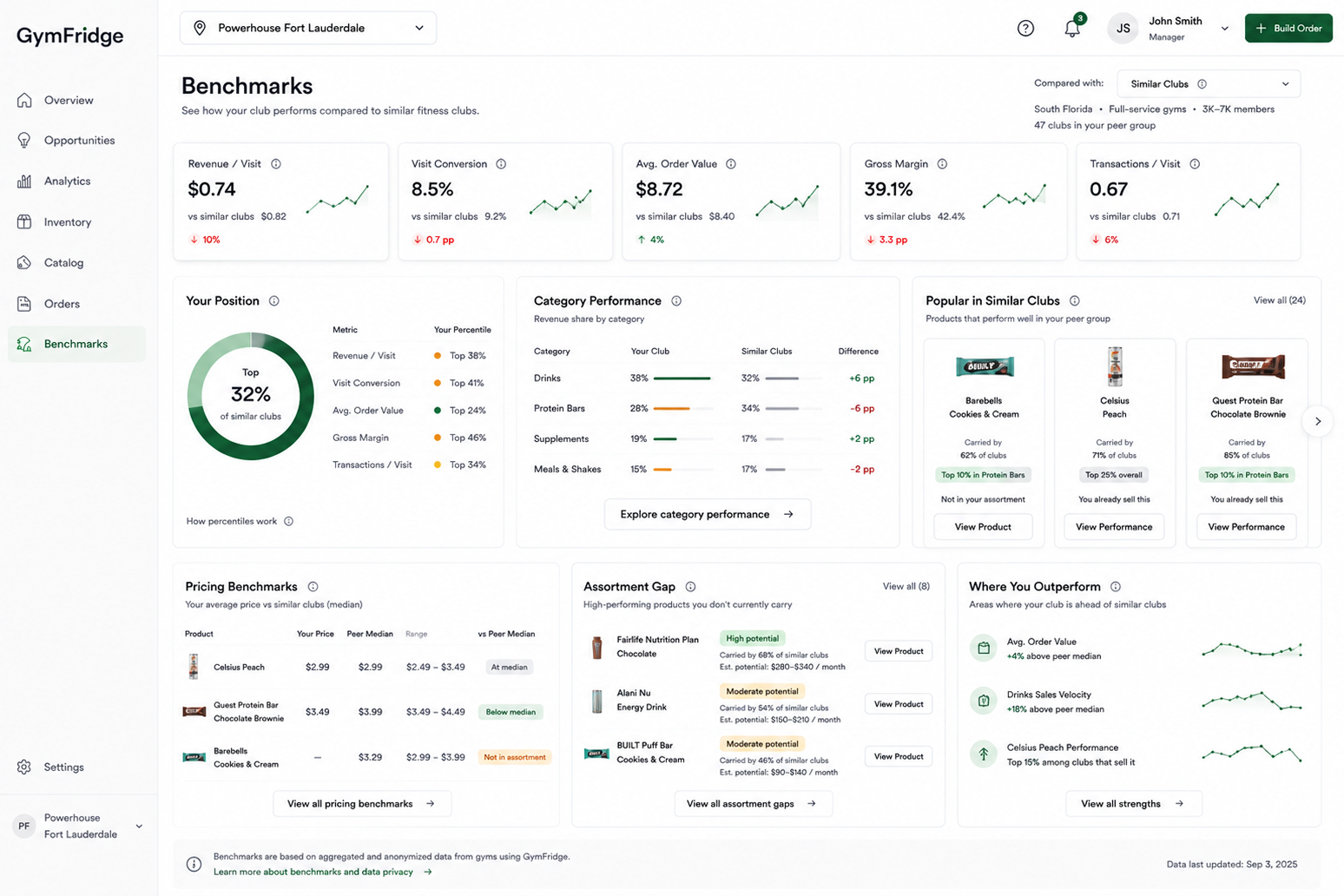Click the footer benchmarks info icon

[194, 864]
